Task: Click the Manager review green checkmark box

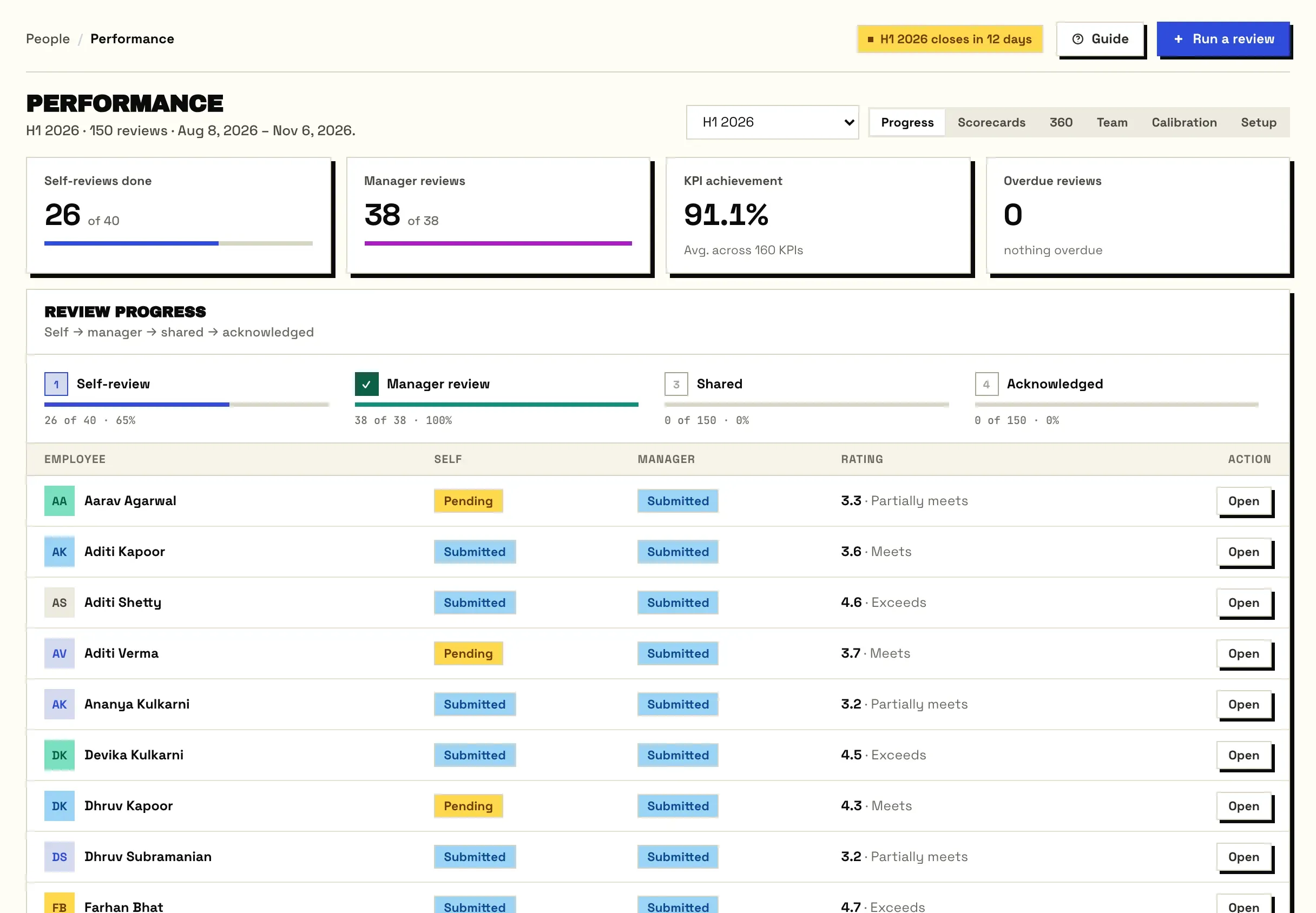Action: coord(367,385)
